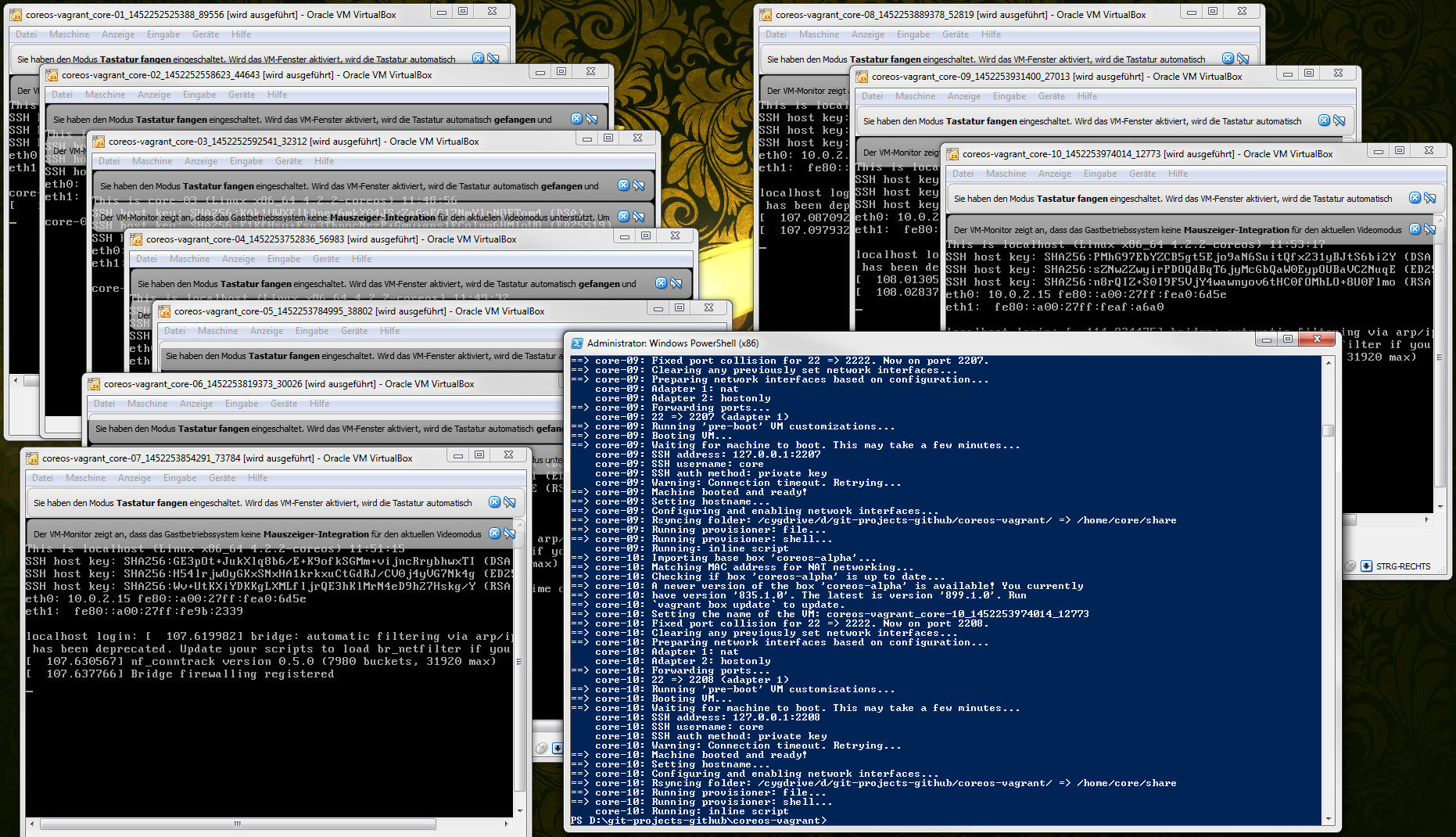Suppress Tastatur fangen notice in core-10 window
This screenshot has width=1456, height=837.
[1430, 198]
